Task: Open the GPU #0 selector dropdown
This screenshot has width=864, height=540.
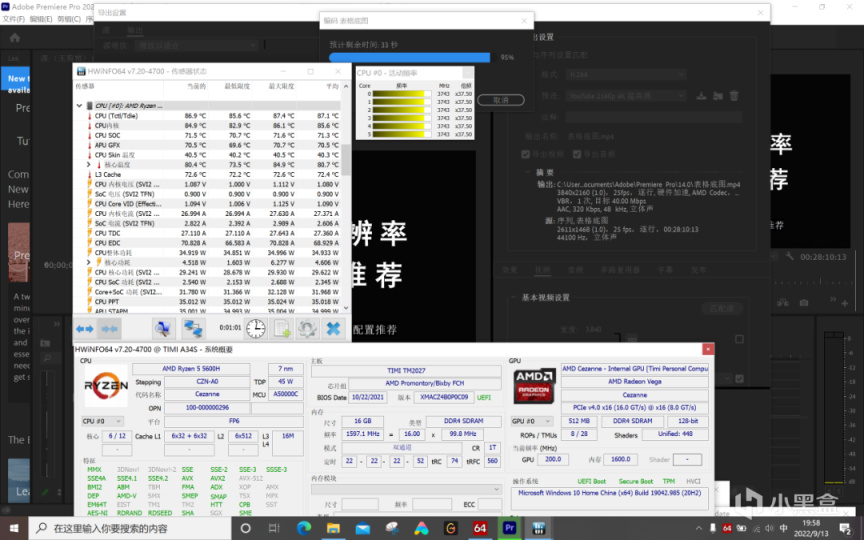Action: [x=533, y=421]
